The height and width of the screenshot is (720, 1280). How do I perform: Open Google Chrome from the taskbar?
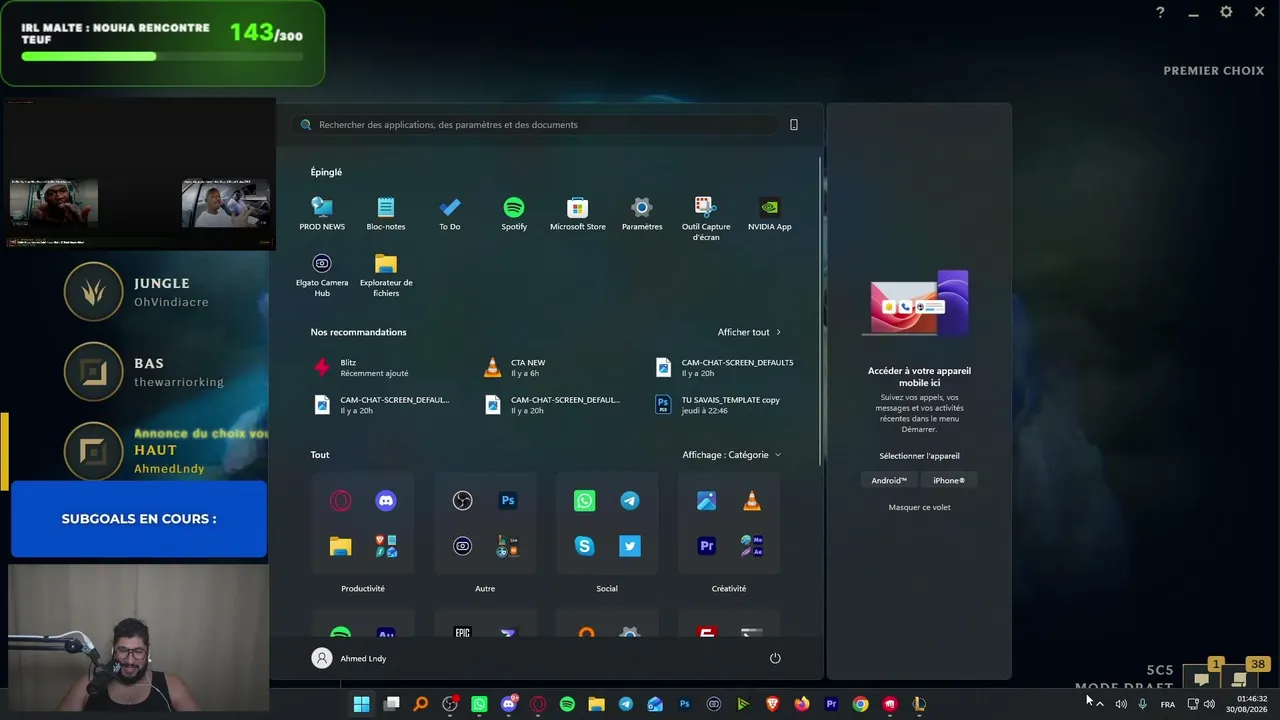click(x=860, y=704)
